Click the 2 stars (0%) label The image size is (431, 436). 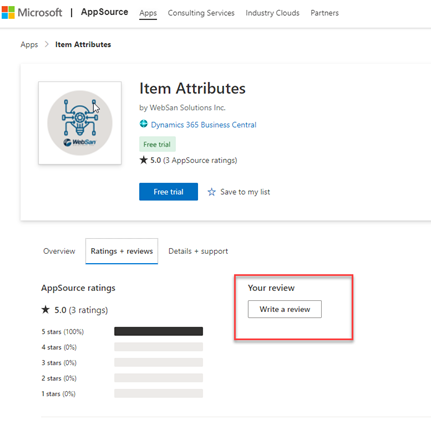[x=59, y=378]
